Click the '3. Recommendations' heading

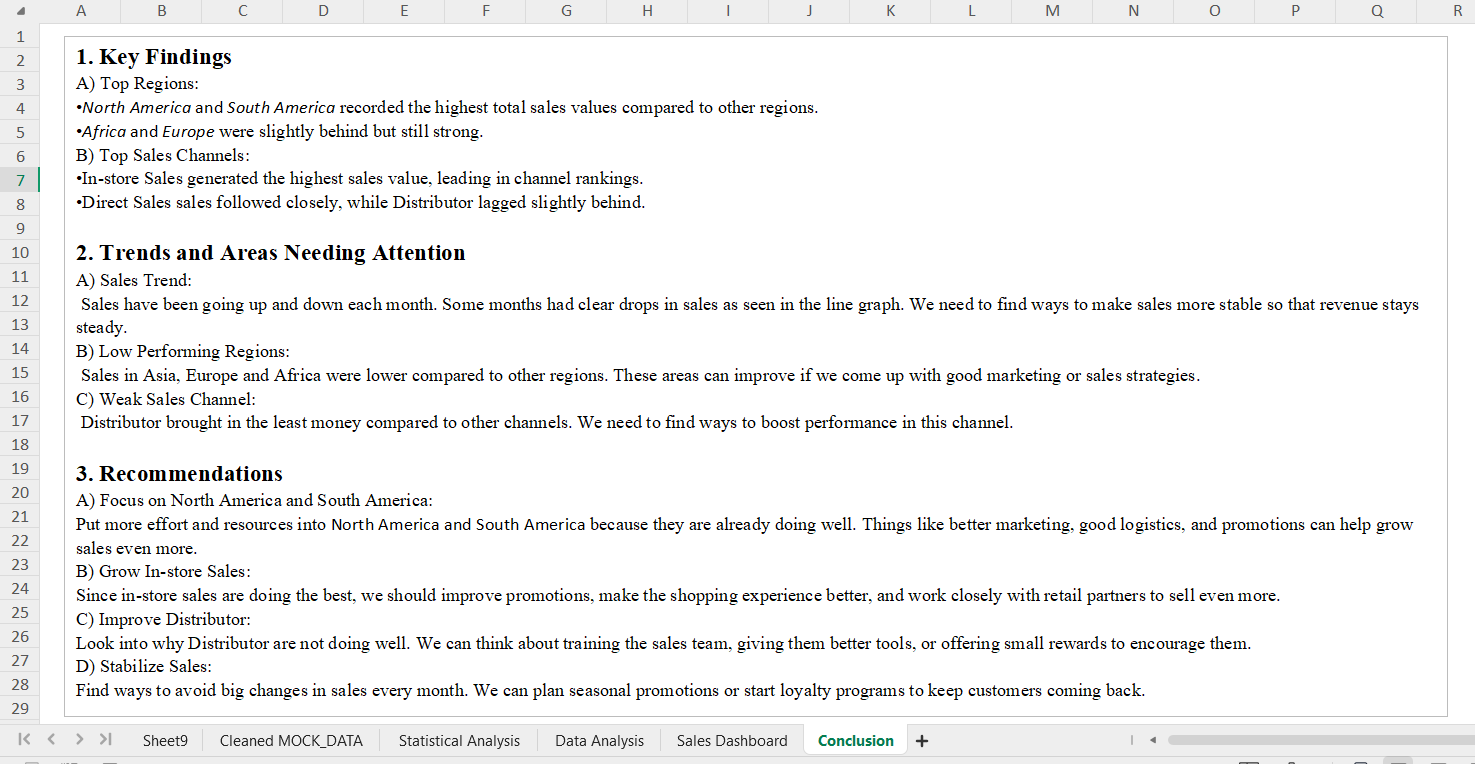180,474
